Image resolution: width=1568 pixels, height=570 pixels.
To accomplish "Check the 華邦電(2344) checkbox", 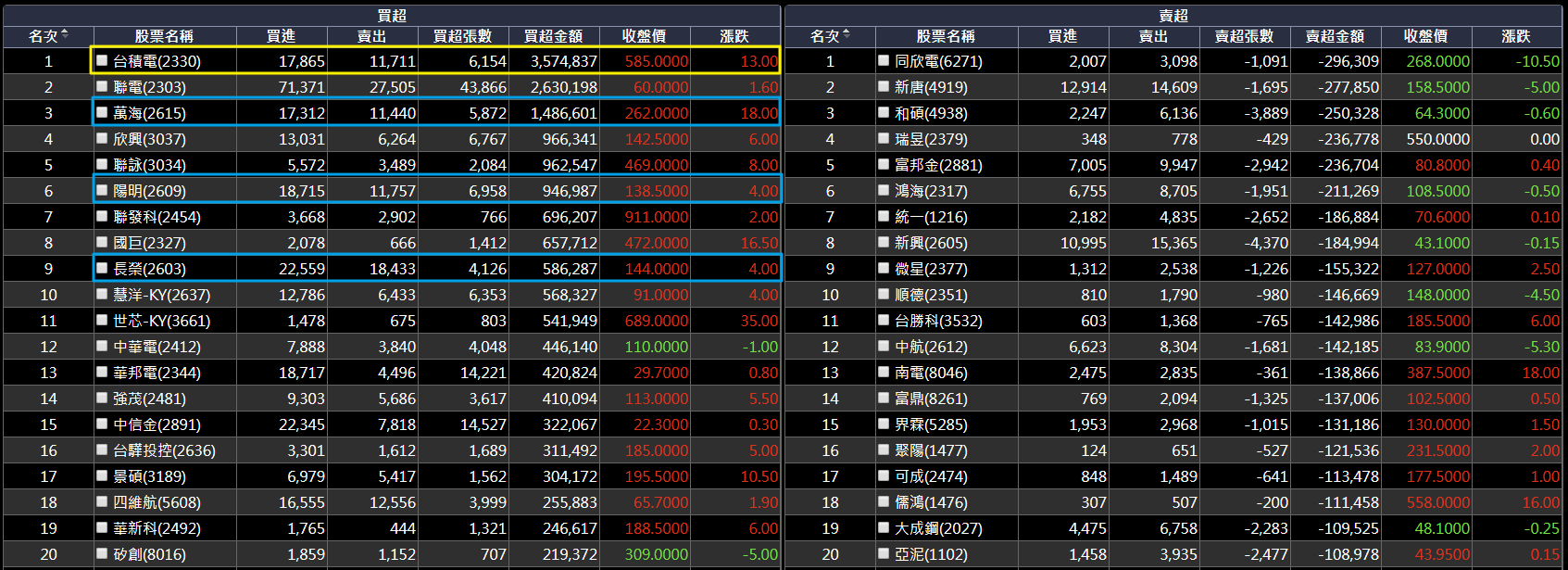I will pyautogui.click(x=102, y=372).
